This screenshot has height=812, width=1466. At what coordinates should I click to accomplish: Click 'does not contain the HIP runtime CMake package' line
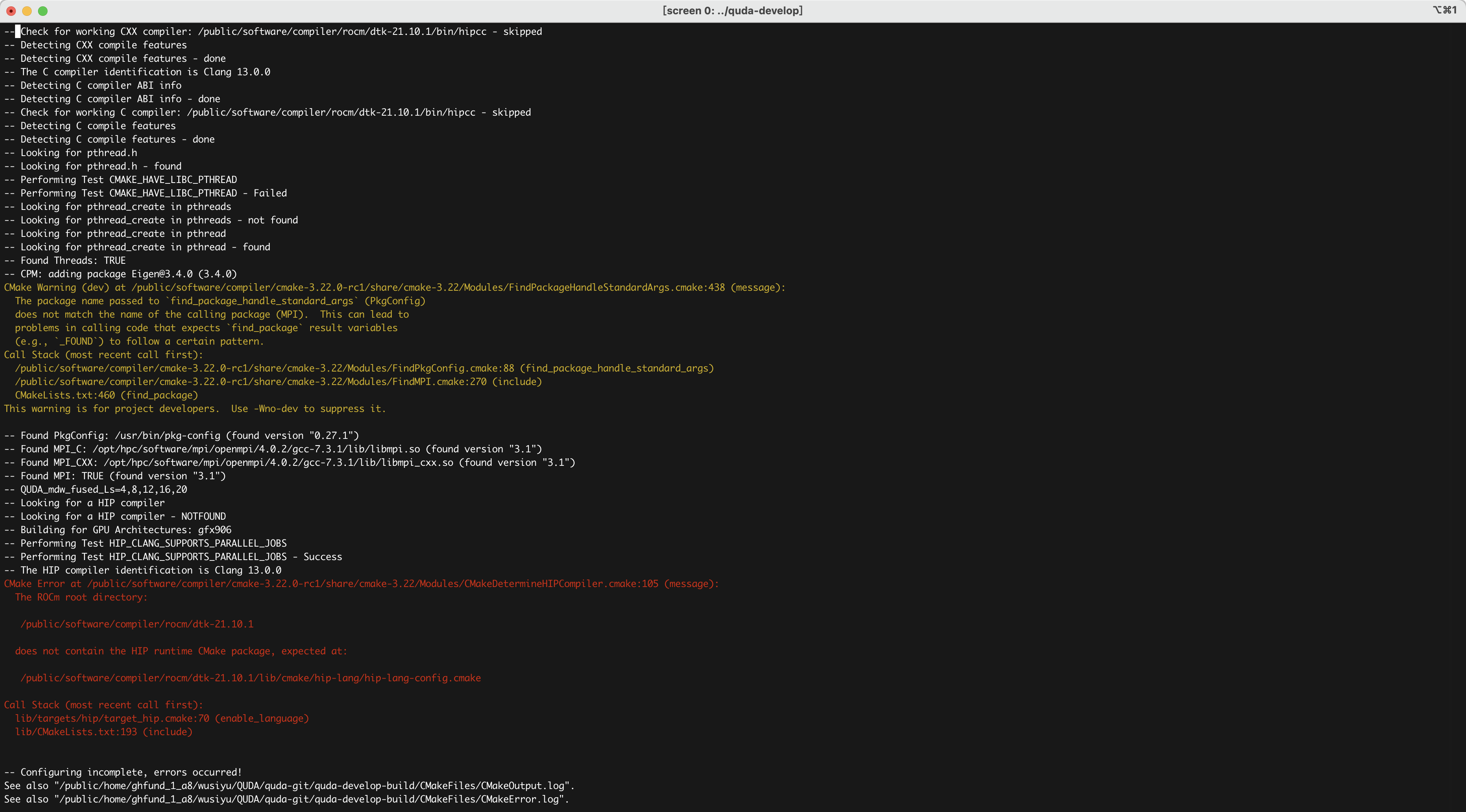181,651
